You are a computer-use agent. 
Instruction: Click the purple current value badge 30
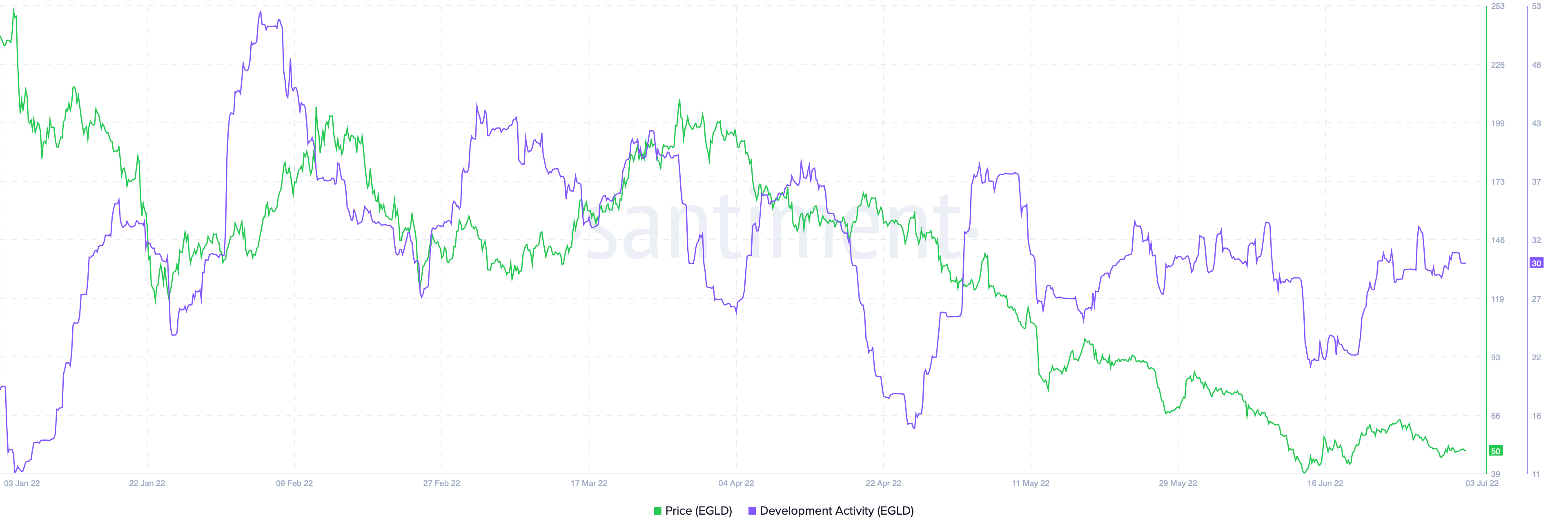(x=1536, y=263)
